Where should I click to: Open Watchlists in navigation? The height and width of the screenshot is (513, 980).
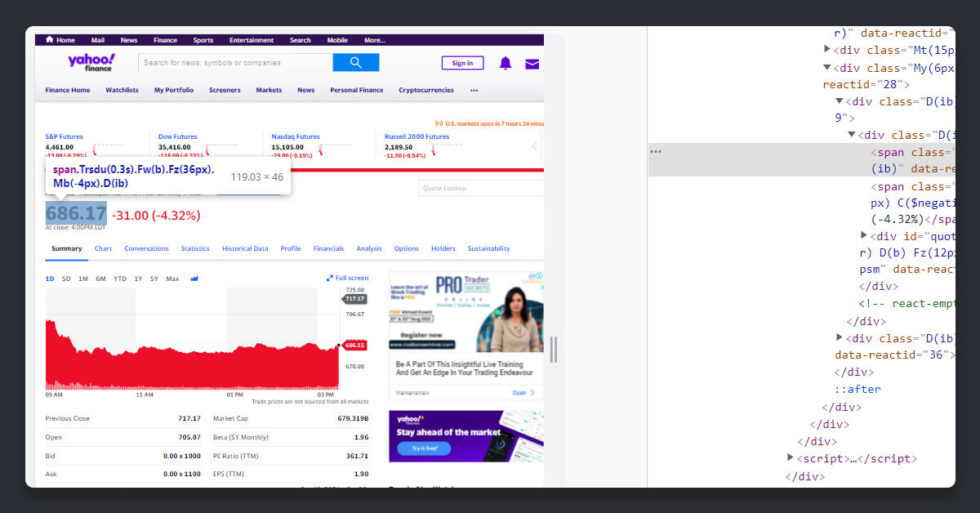122,91
